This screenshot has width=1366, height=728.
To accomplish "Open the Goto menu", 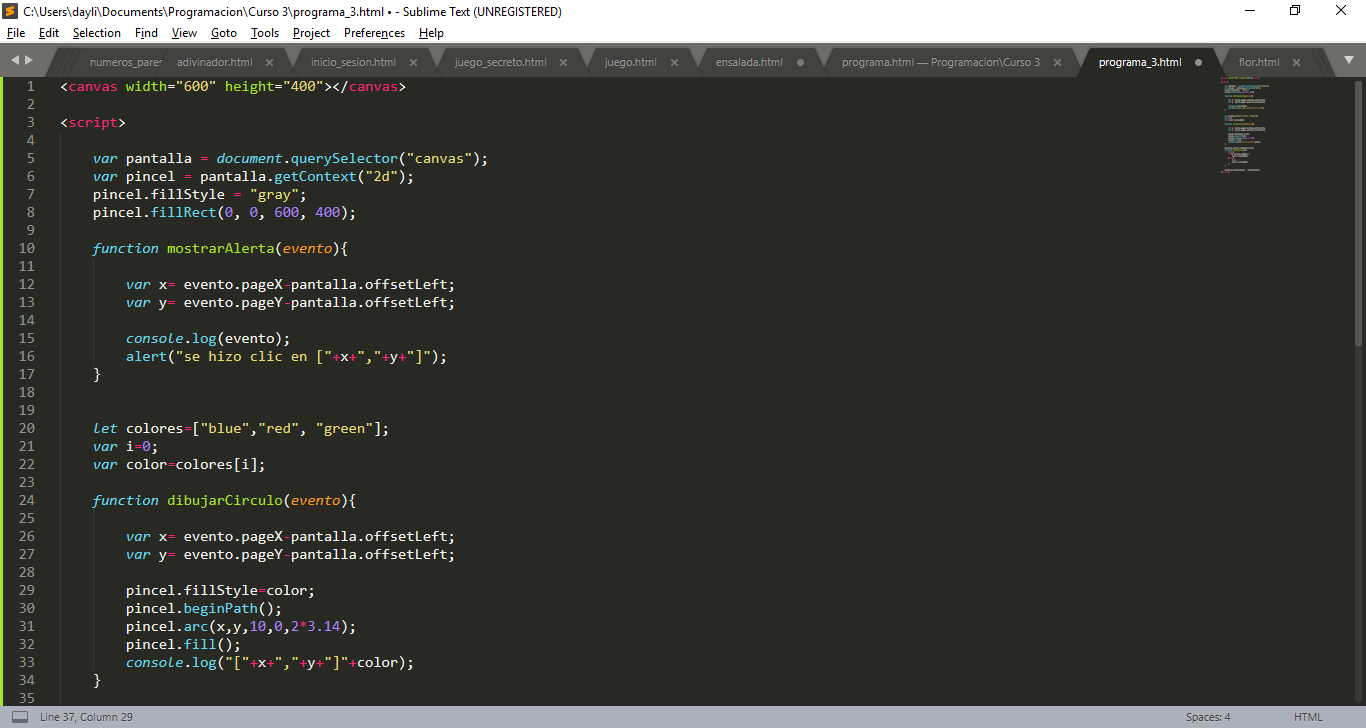I will point(224,33).
